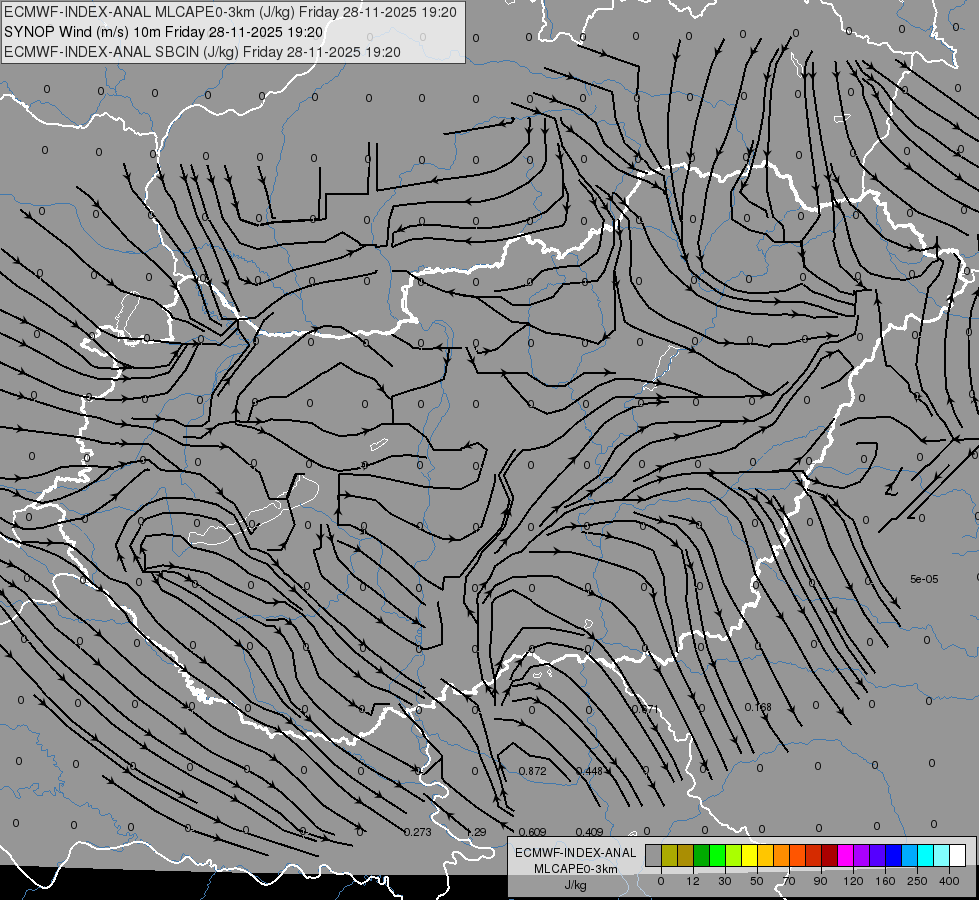
Task: Select the white legend swatch
Action: (957, 855)
